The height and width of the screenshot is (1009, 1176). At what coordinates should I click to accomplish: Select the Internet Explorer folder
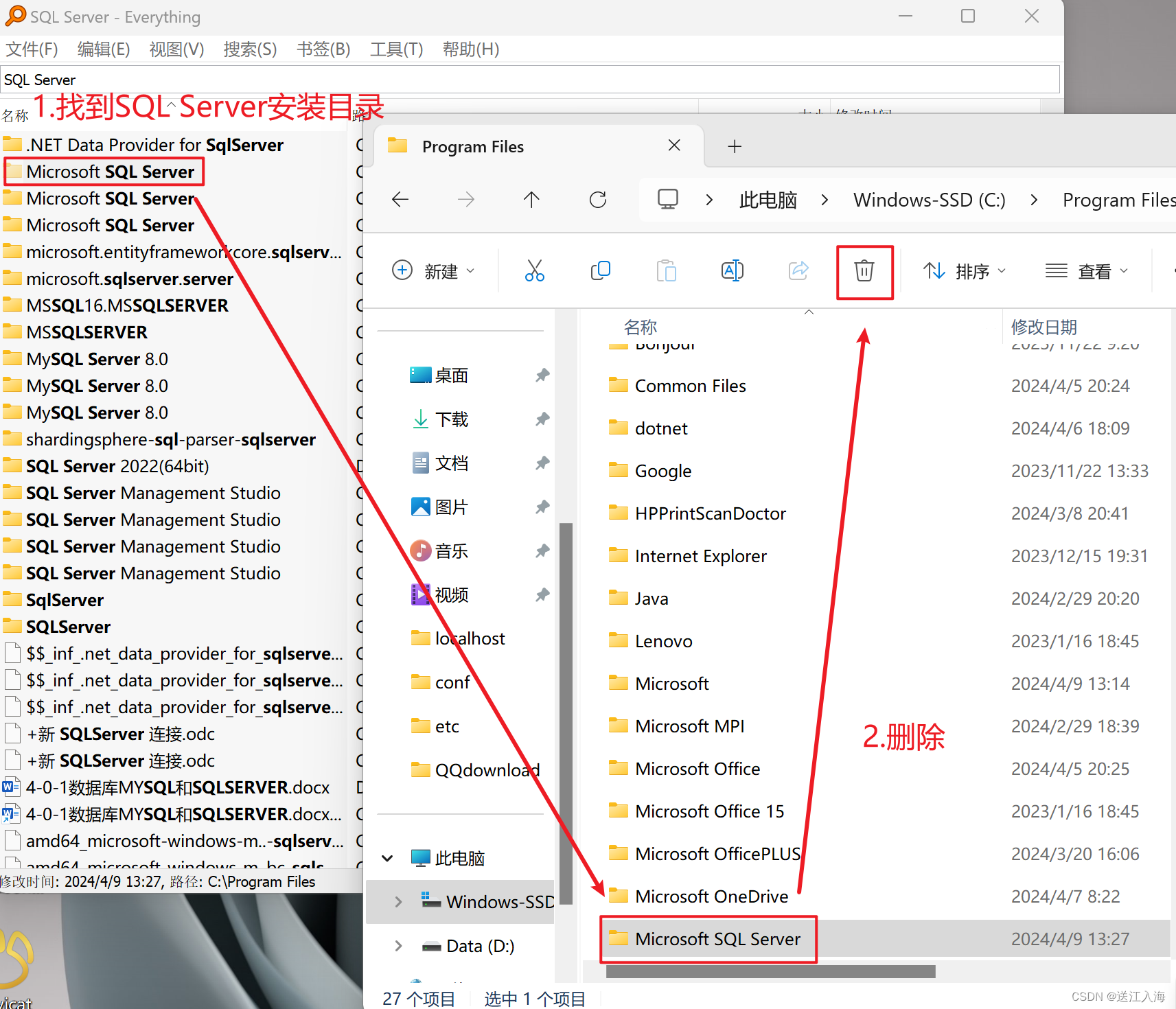click(x=700, y=556)
